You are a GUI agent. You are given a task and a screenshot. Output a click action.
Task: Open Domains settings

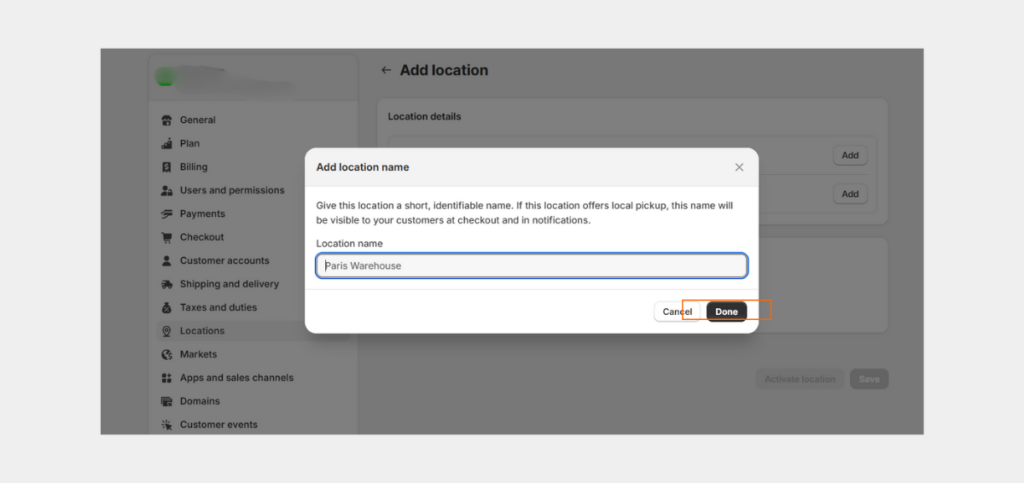point(199,401)
